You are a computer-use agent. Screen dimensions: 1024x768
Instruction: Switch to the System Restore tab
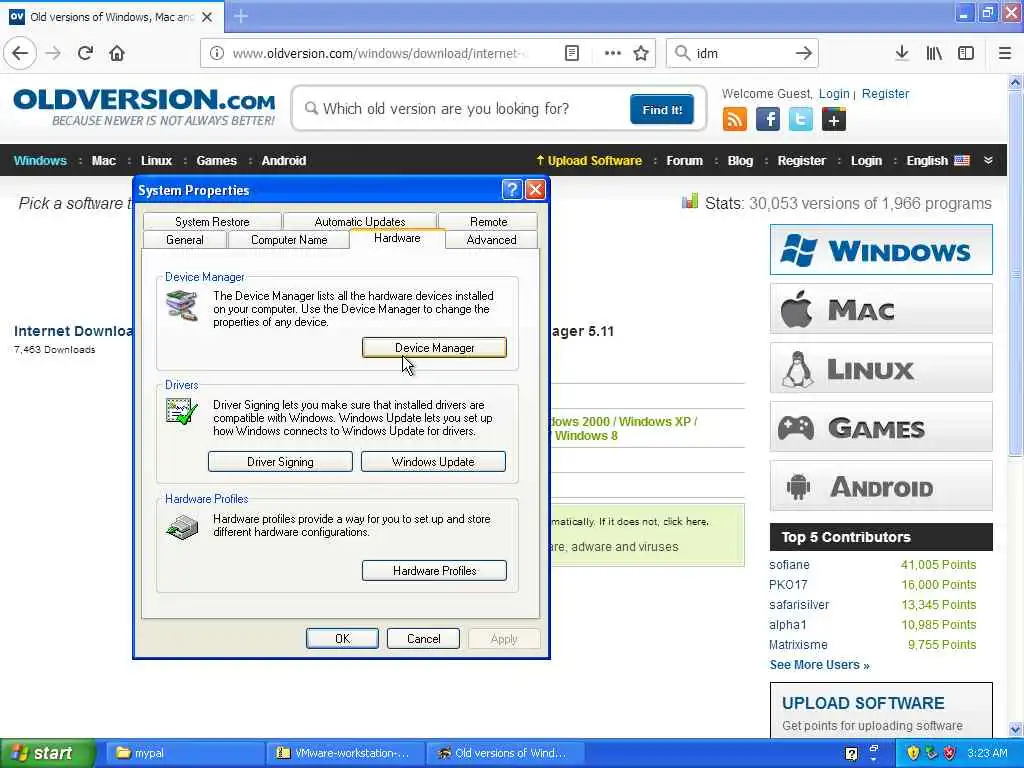click(212, 221)
